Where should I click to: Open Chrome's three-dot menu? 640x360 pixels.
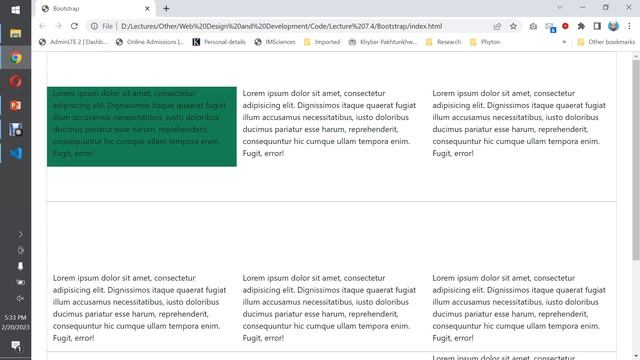(629, 26)
